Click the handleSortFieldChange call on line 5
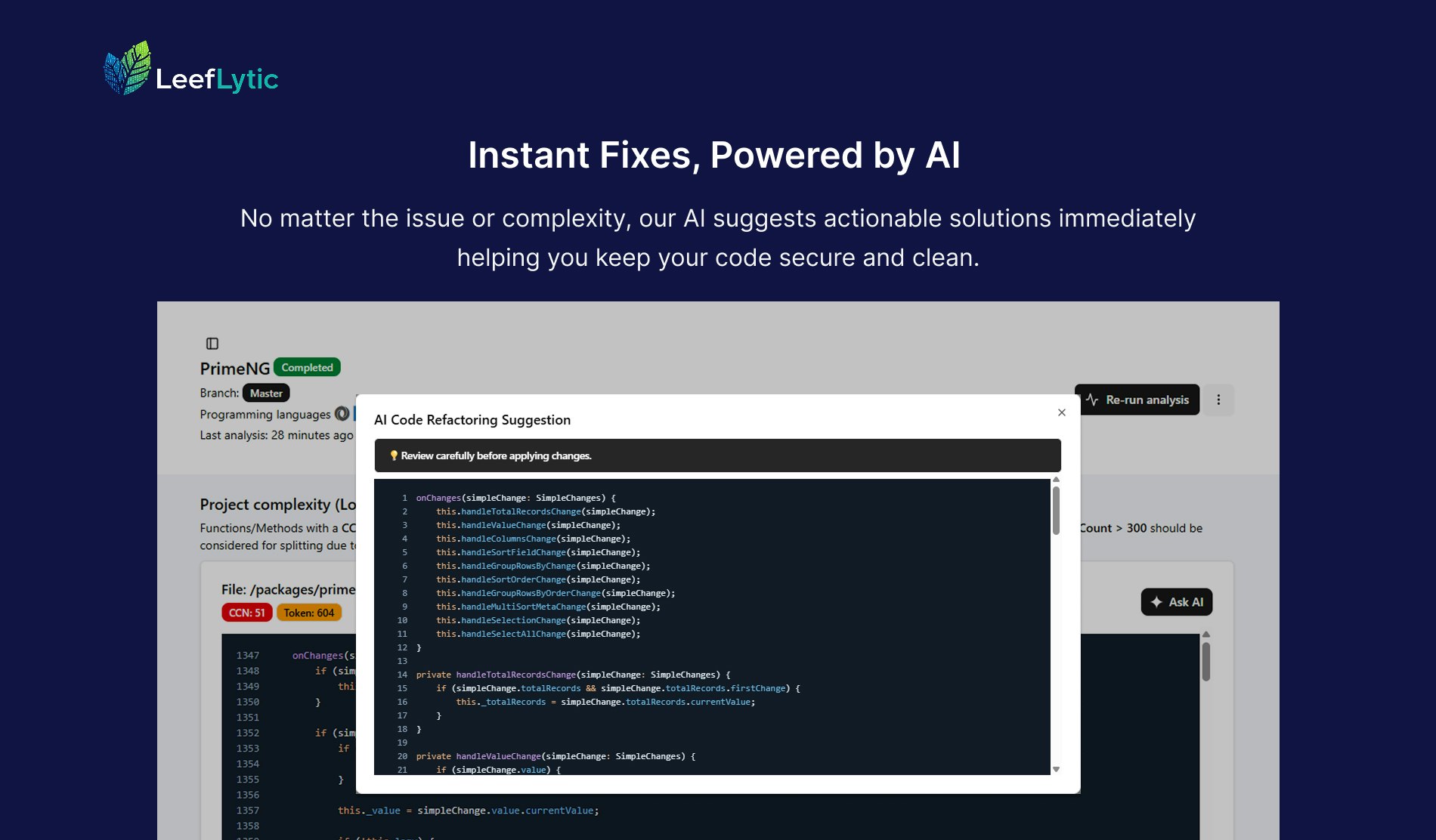 [538, 552]
